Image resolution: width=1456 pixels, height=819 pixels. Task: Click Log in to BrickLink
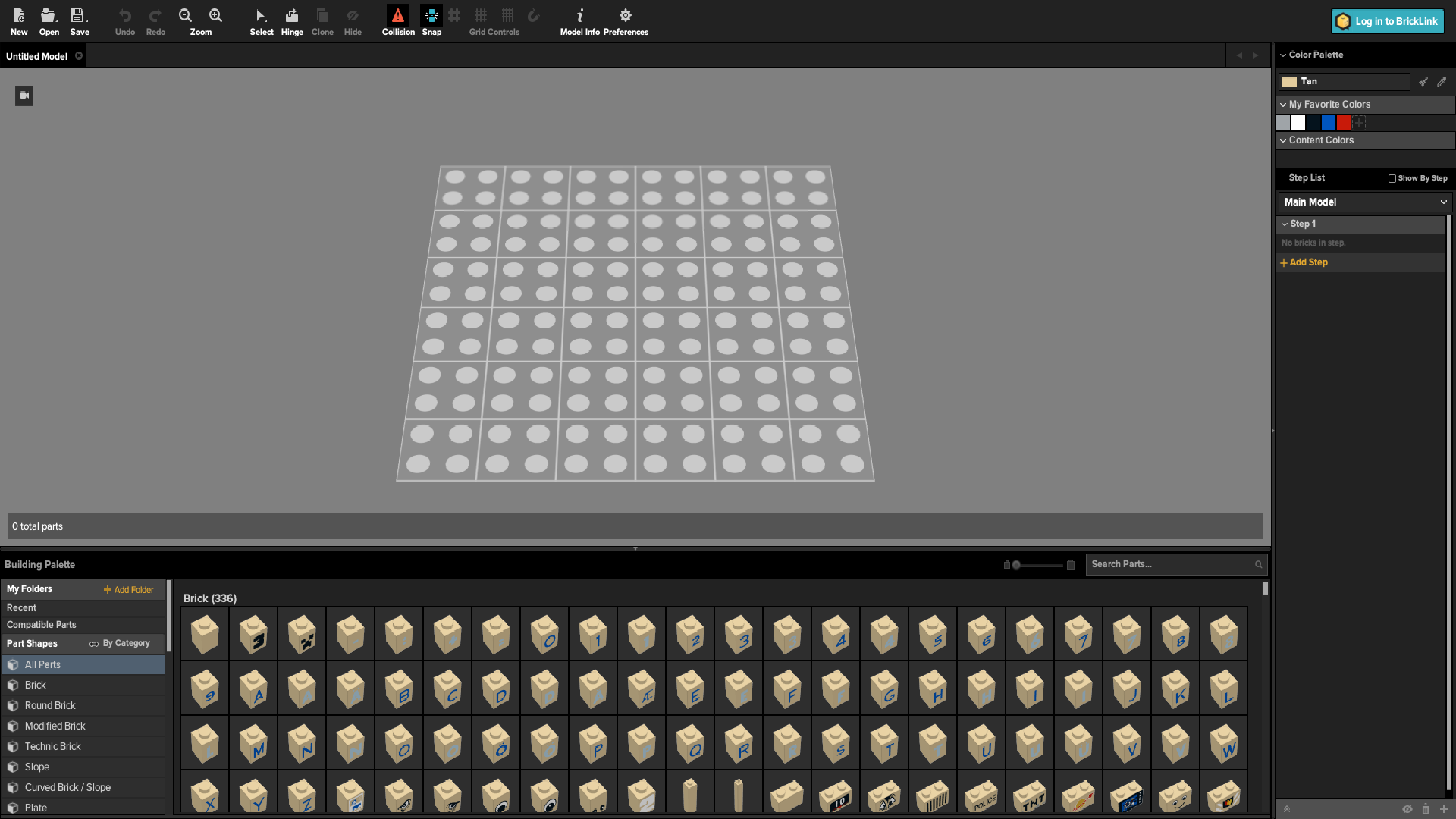pyautogui.click(x=1387, y=21)
